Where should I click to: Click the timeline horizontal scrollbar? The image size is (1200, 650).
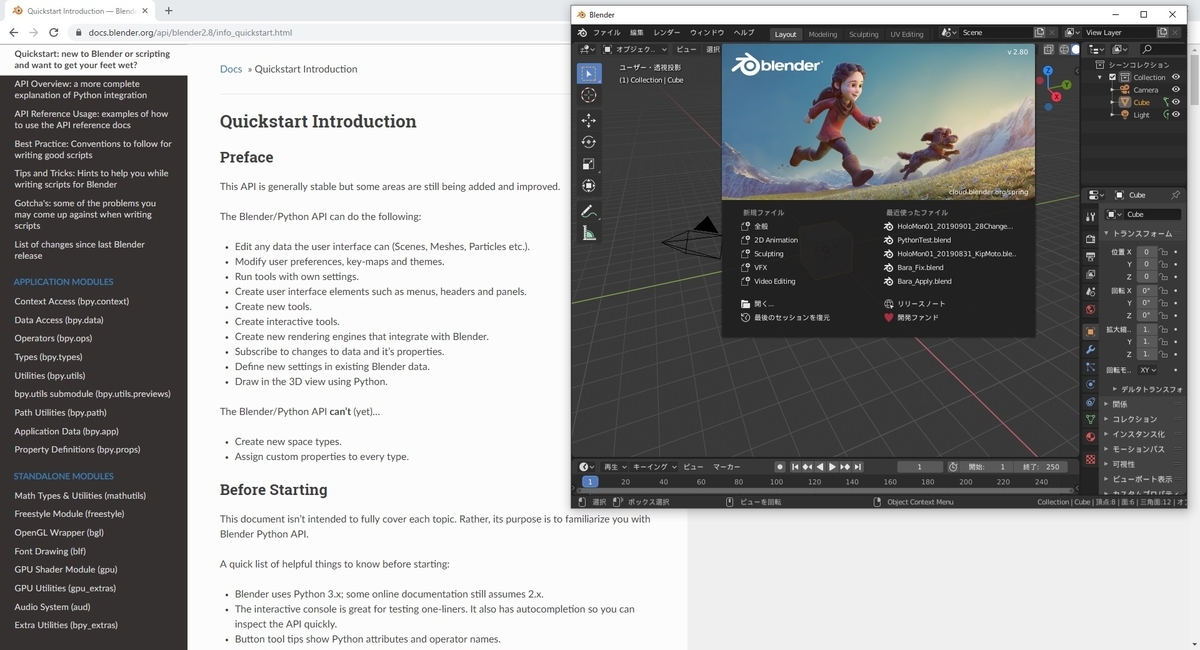click(x=826, y=491)
